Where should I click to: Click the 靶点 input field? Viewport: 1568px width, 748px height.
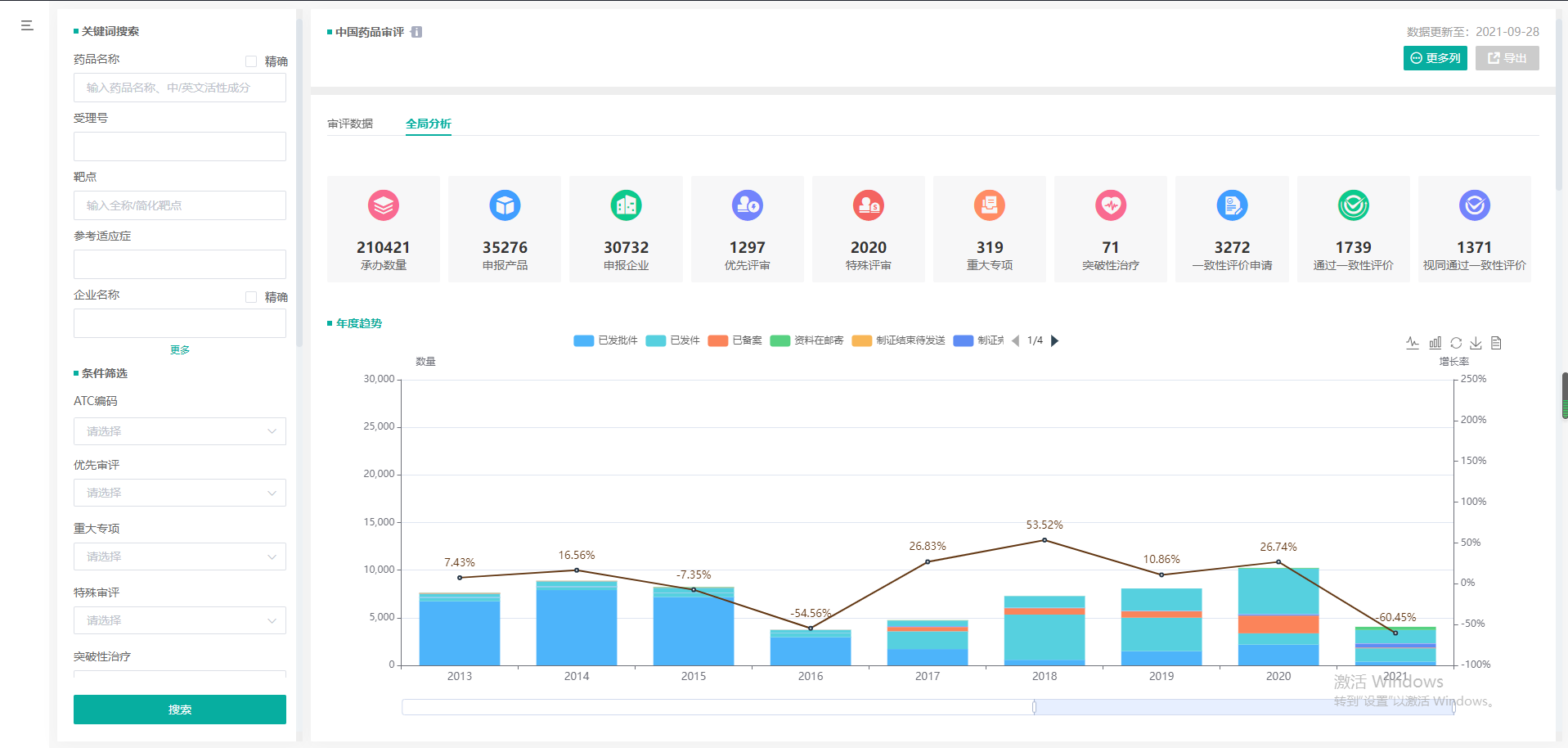tap(180, 205)
